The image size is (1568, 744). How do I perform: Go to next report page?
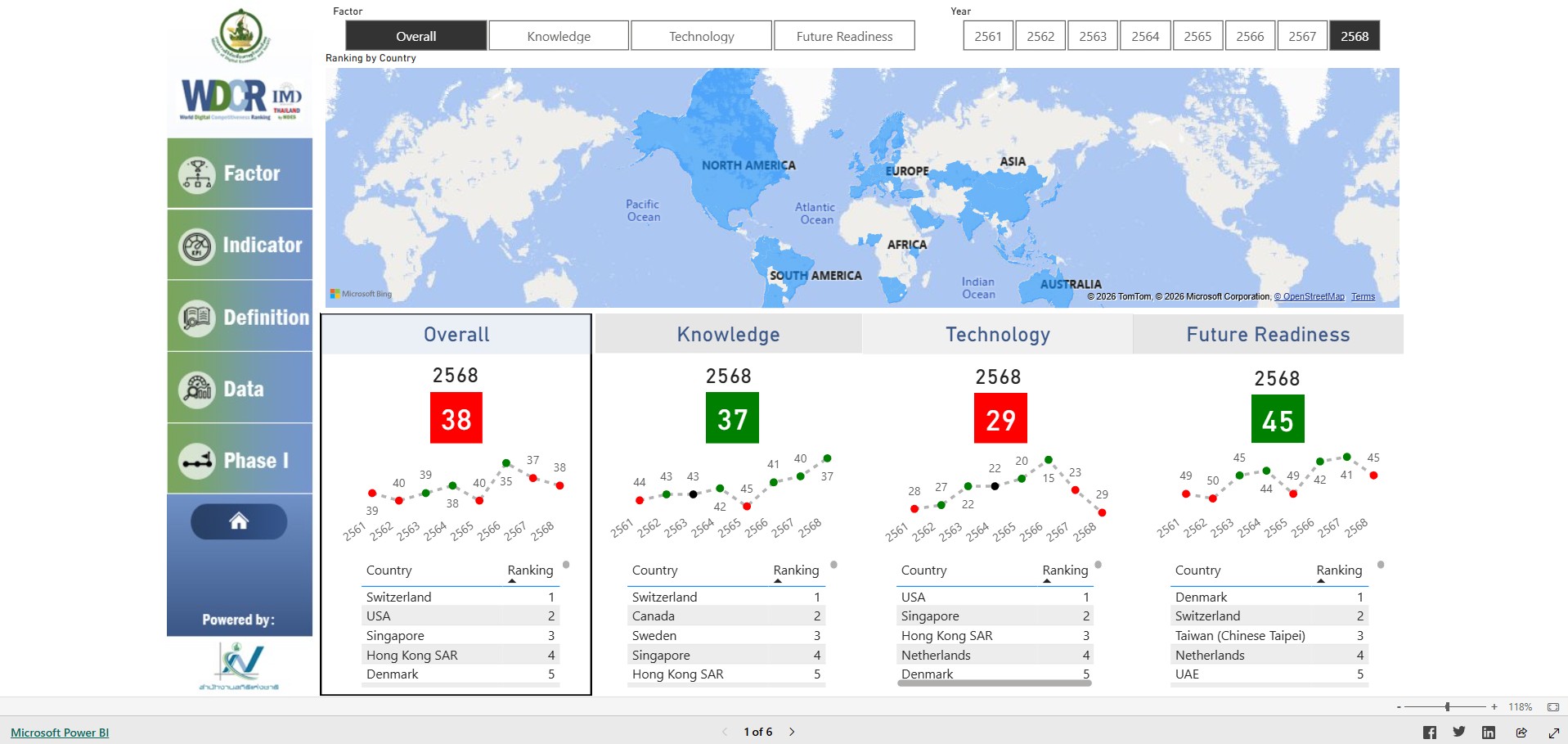pyautogui.click(x=792, y=732)
